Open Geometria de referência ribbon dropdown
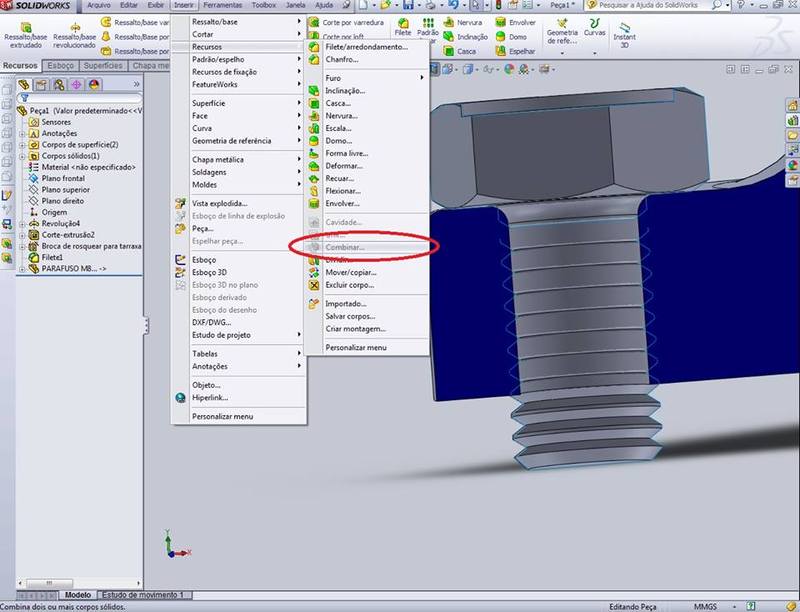This screenshot has height=612, width=800. click(562, 53)
